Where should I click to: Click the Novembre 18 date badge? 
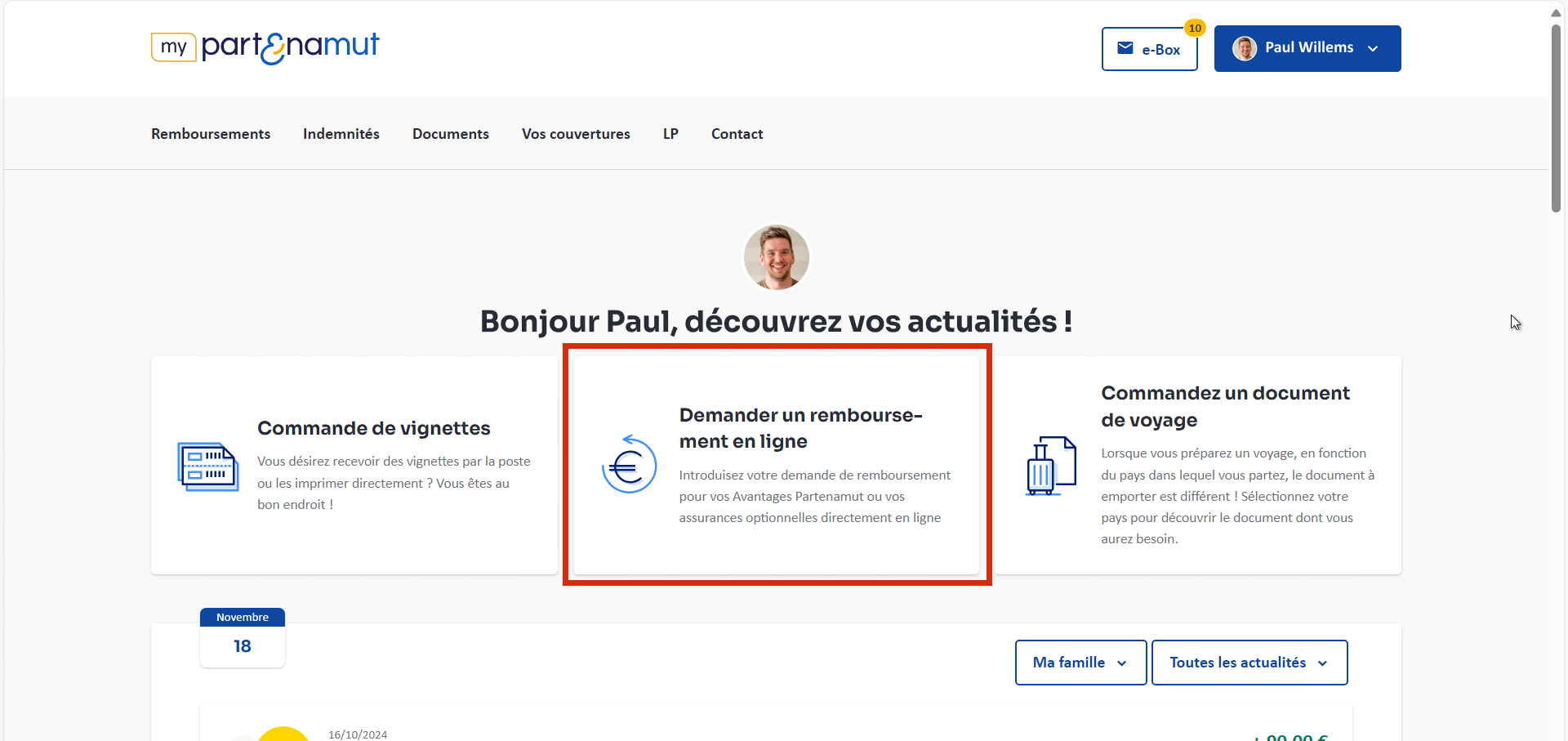point(243,637)
